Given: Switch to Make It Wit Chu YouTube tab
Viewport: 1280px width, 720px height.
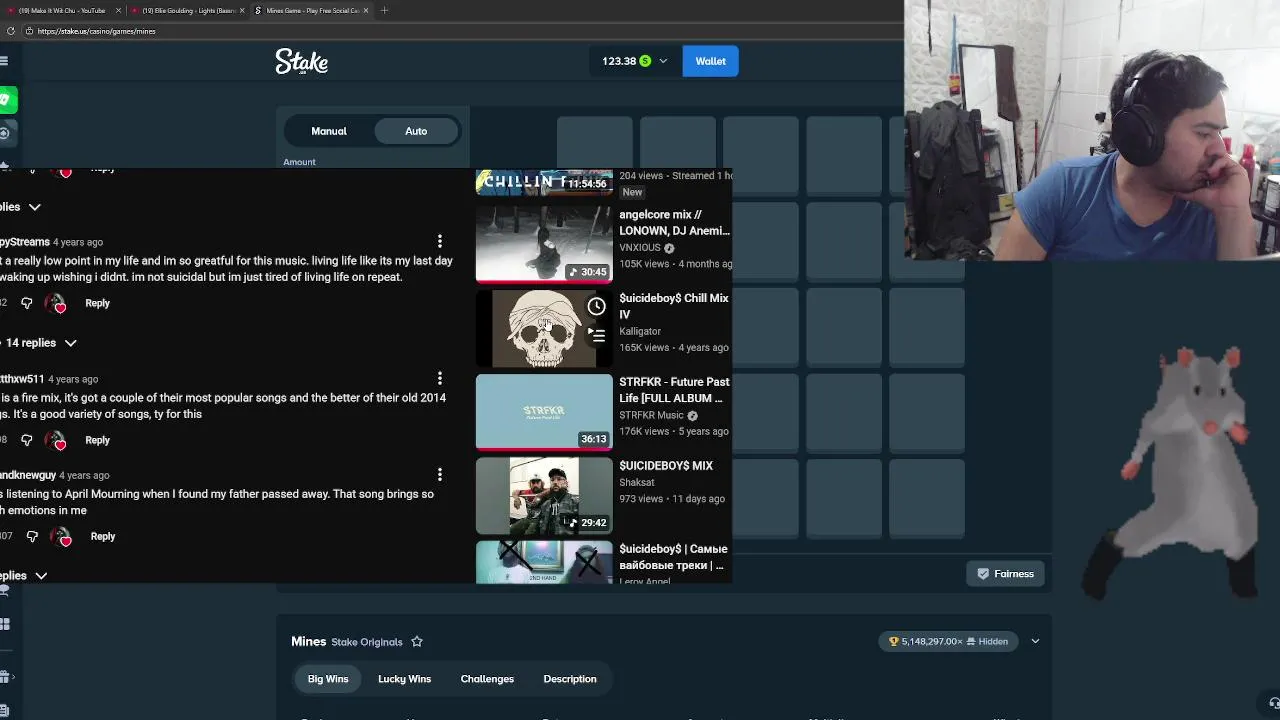Looking at the screenshot, I should 62,10.
